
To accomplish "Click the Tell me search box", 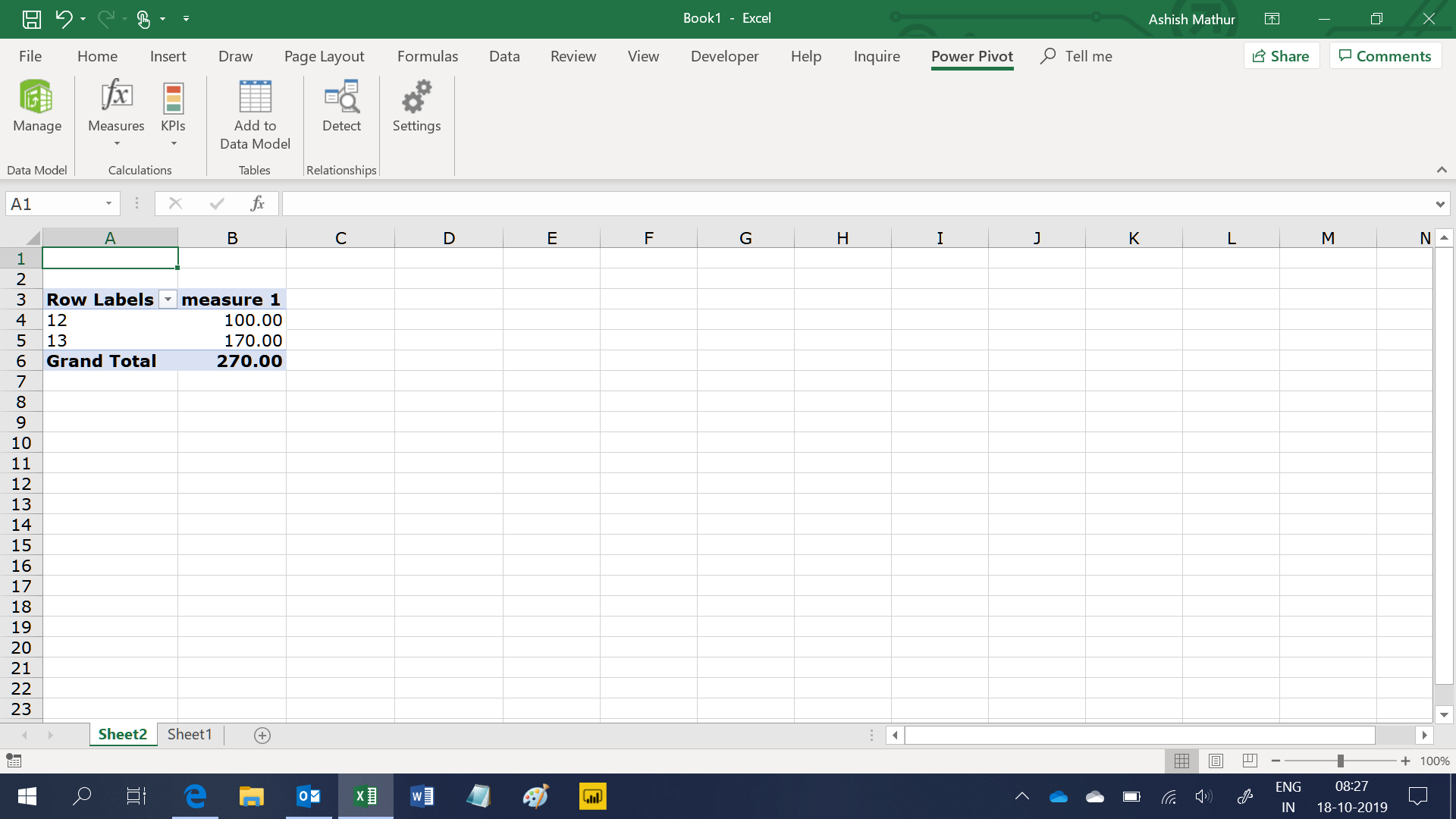I will [x=1077, y=56].
